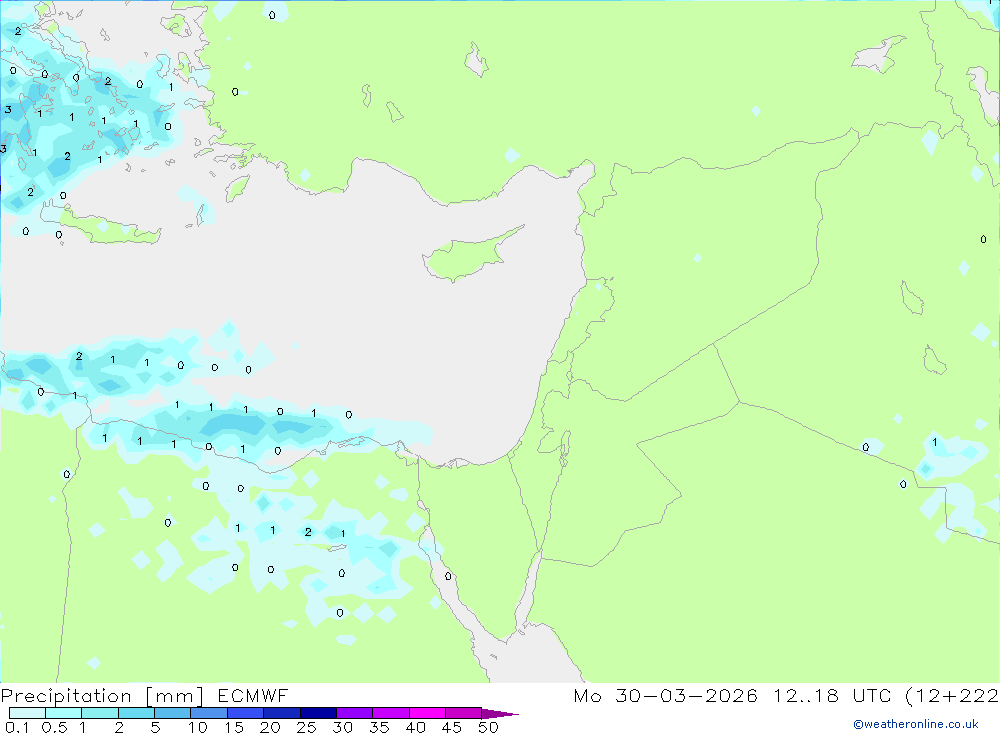Click the "0.5" legend scale label
1000x733 pixels.
click(x=54, y=727)
